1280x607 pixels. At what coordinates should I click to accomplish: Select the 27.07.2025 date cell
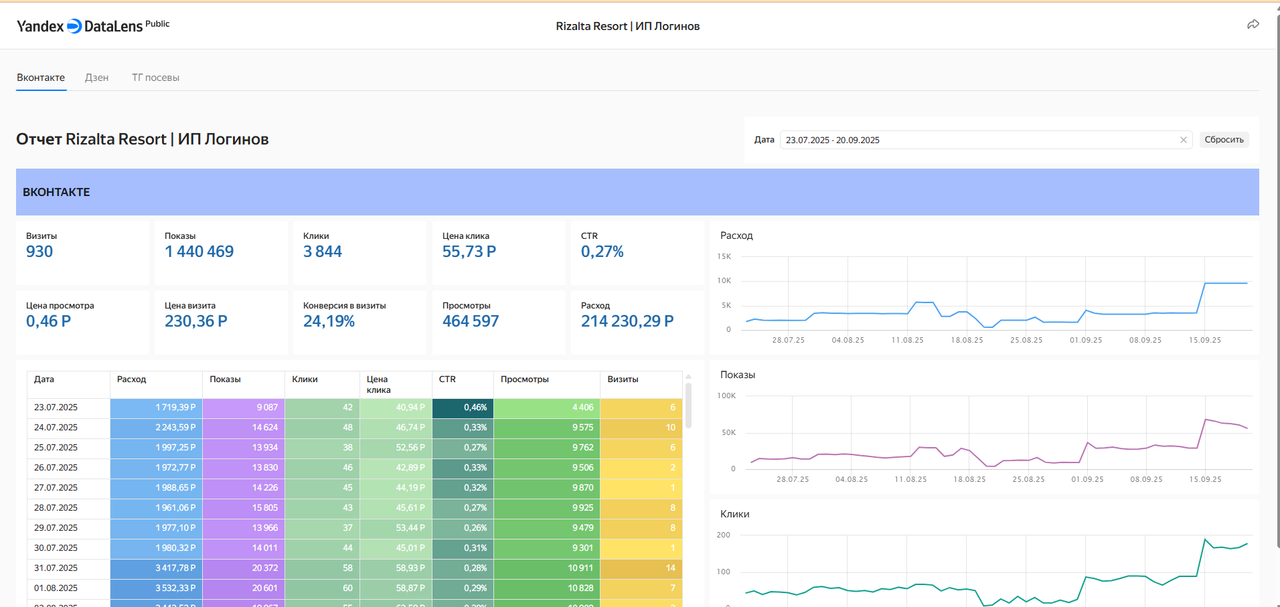click(68, 488)
